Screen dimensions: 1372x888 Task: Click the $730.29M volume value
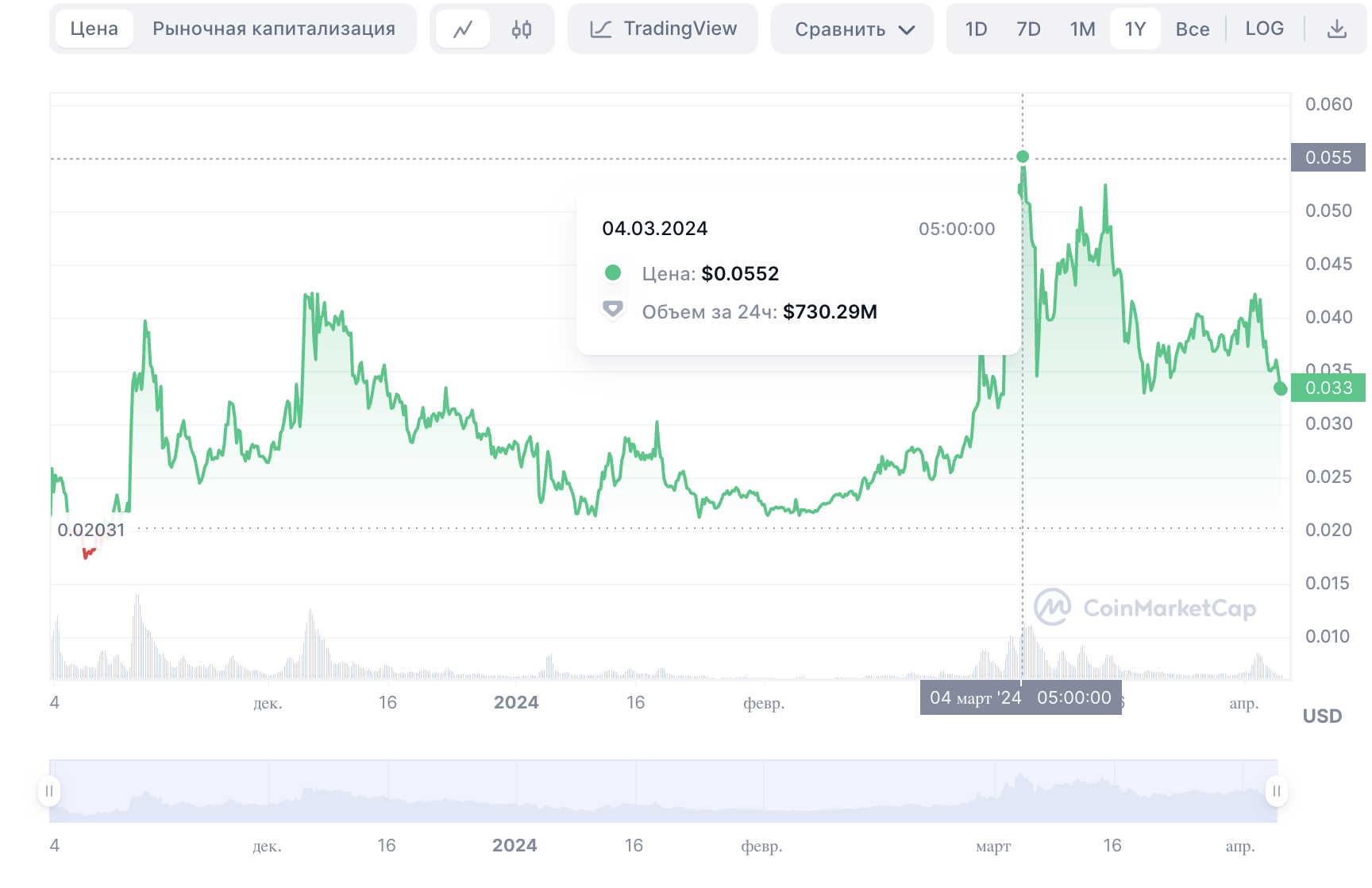(x=830, y=312)
